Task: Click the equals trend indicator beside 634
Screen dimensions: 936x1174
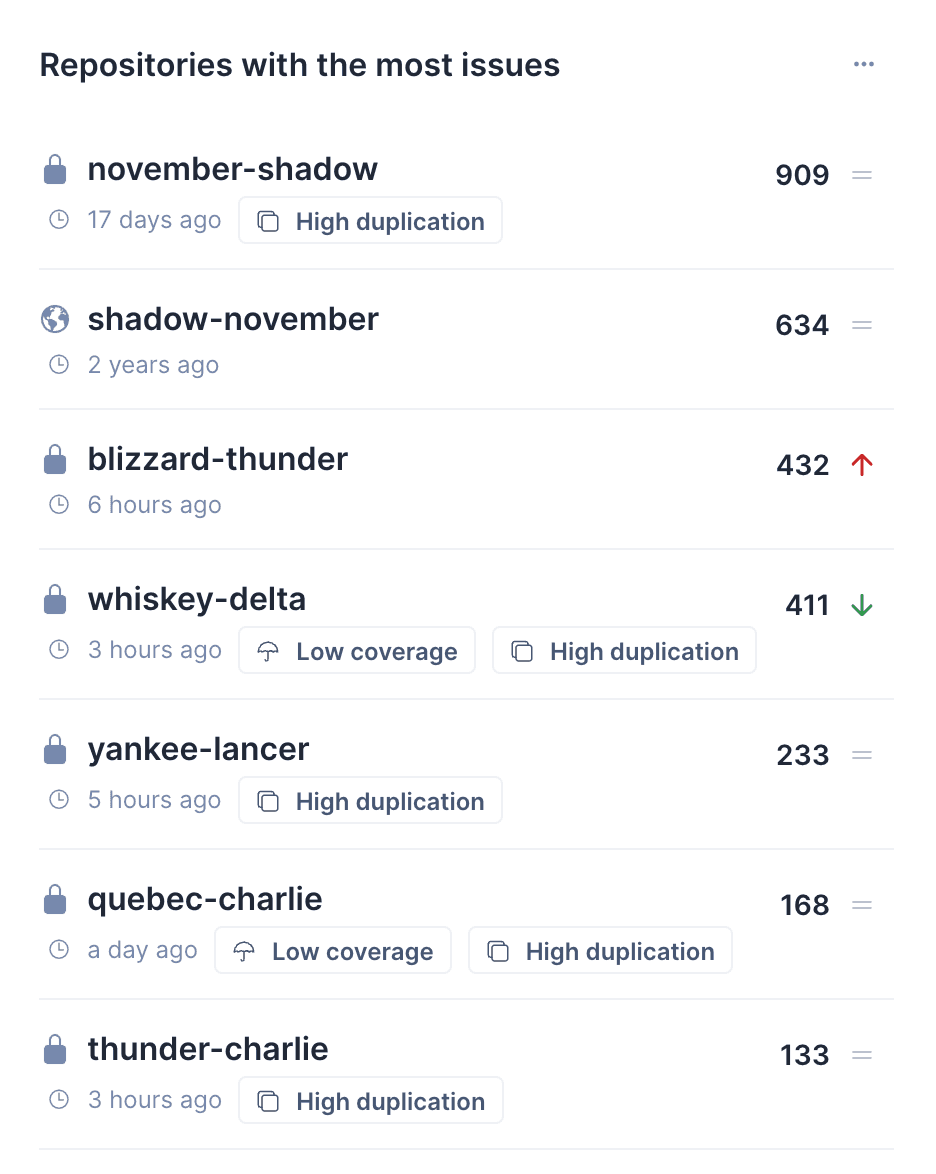Action: tap(861, 324)
